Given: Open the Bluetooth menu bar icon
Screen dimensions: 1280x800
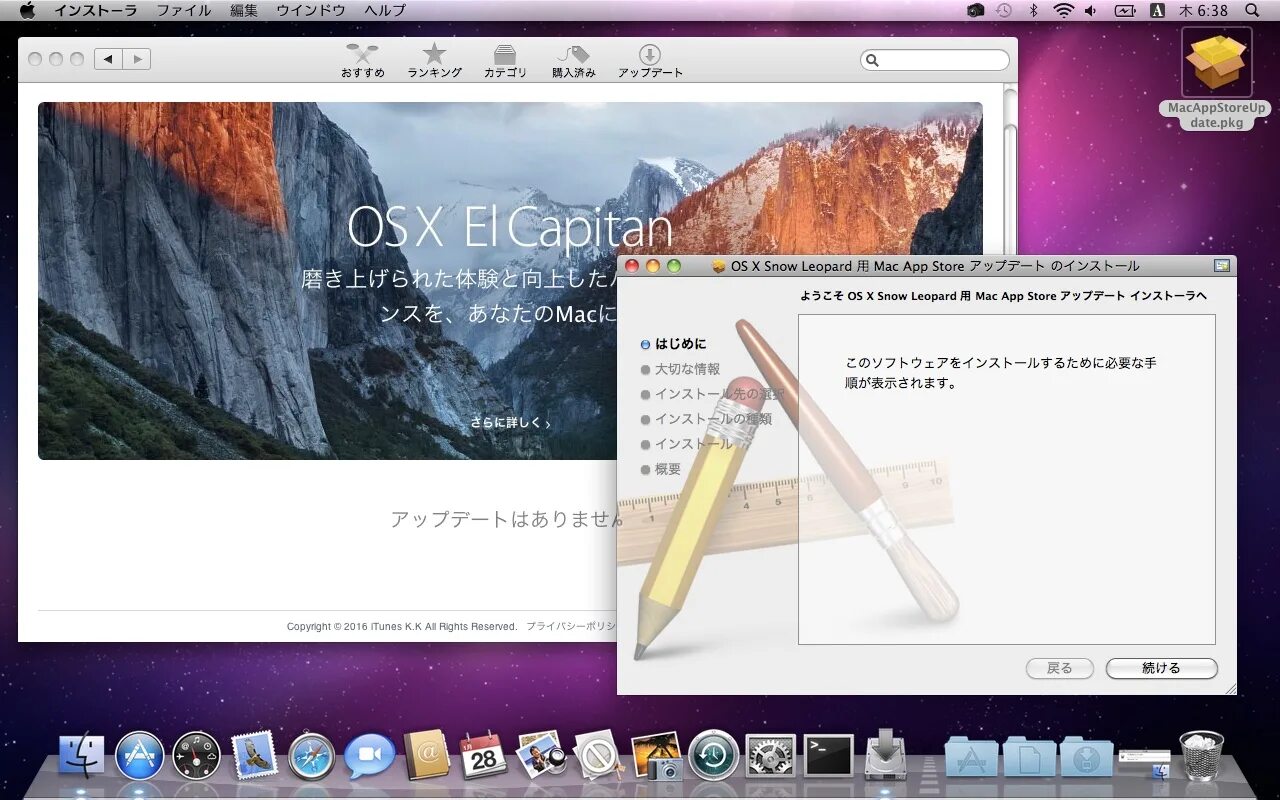Looking at the screenshot, I should [x=1034, y=10].
